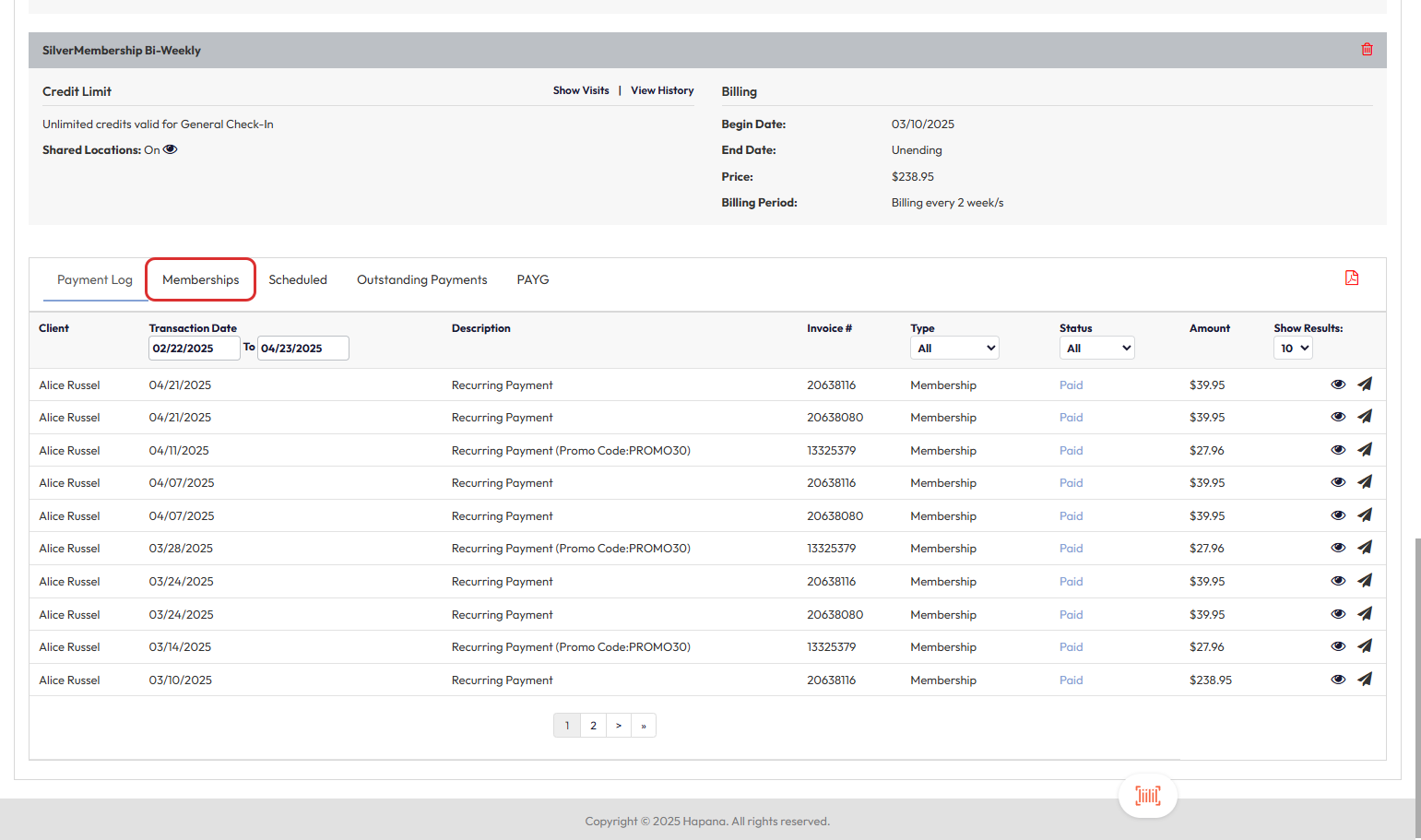1421x840 pixels.
Task: Click the eye icon for the 03/14/2025 payment
Action: (x=1338, y=646)
